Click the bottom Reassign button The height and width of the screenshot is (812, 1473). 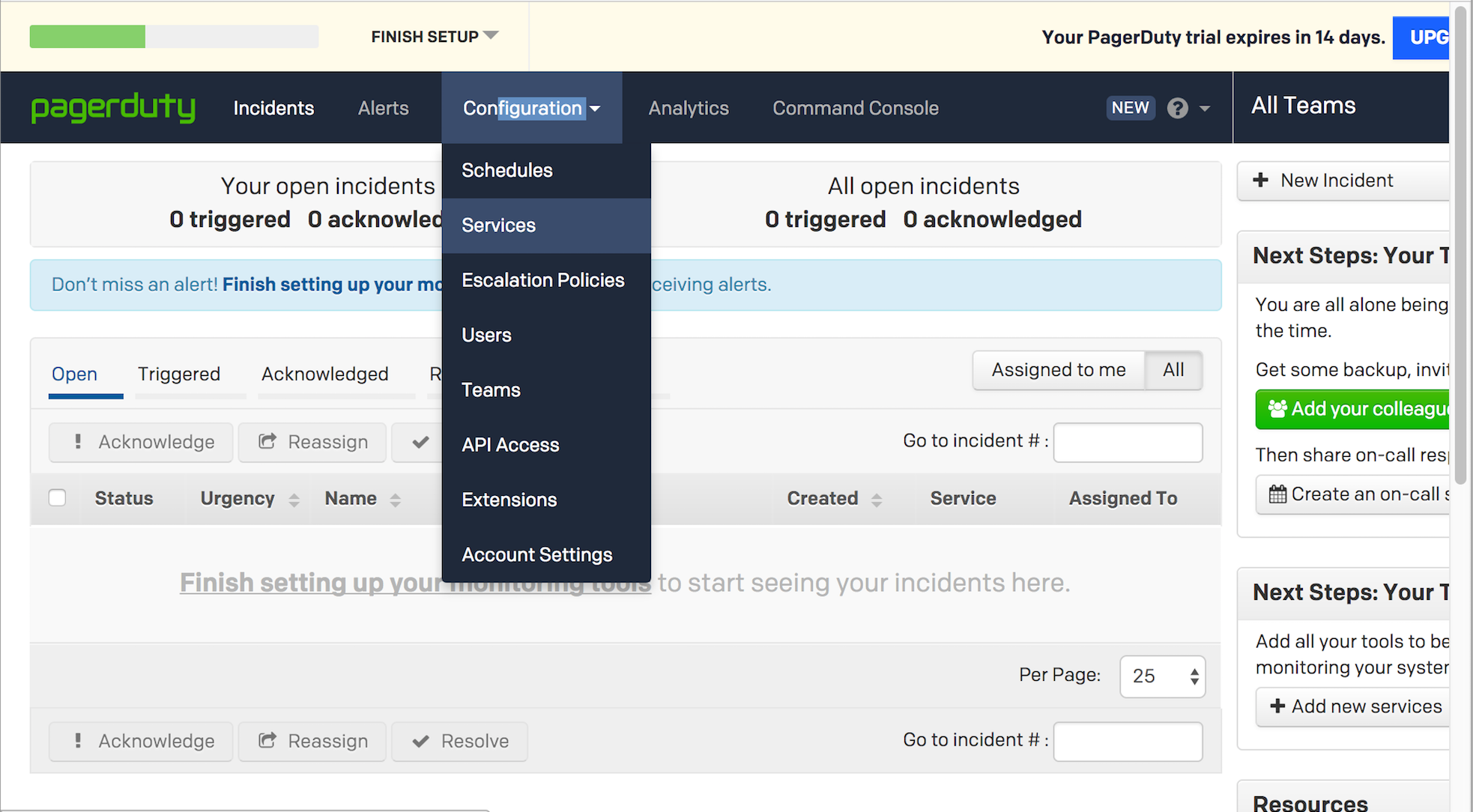(x=312, y=741)
